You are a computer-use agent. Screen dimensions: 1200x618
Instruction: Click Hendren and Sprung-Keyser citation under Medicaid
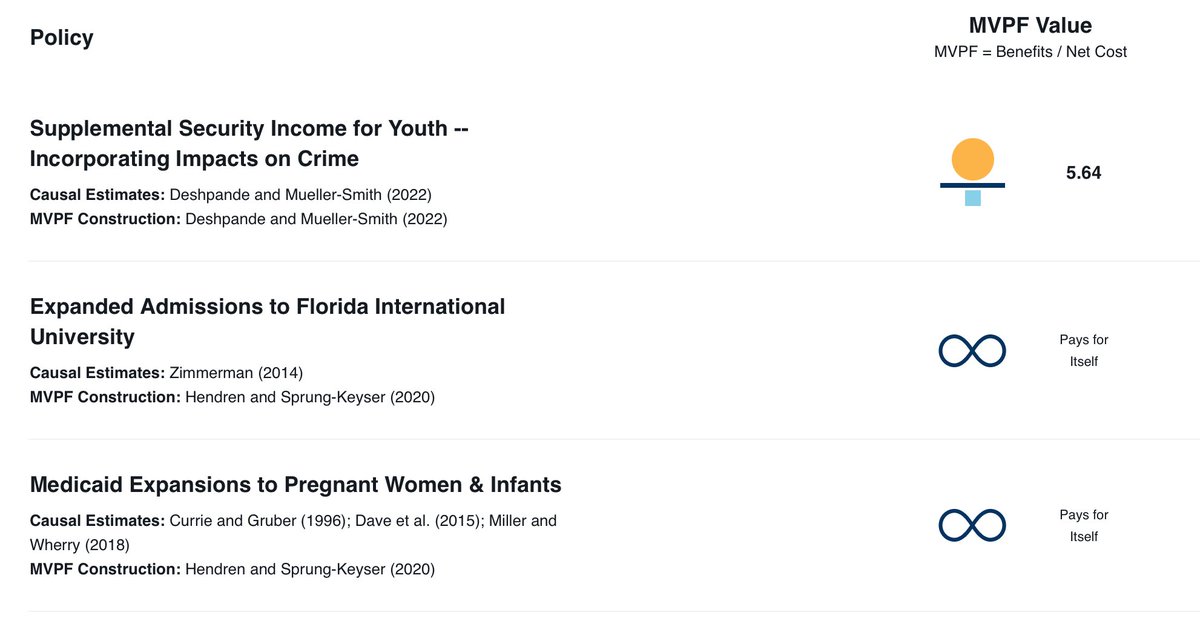[x=311, y=570]
